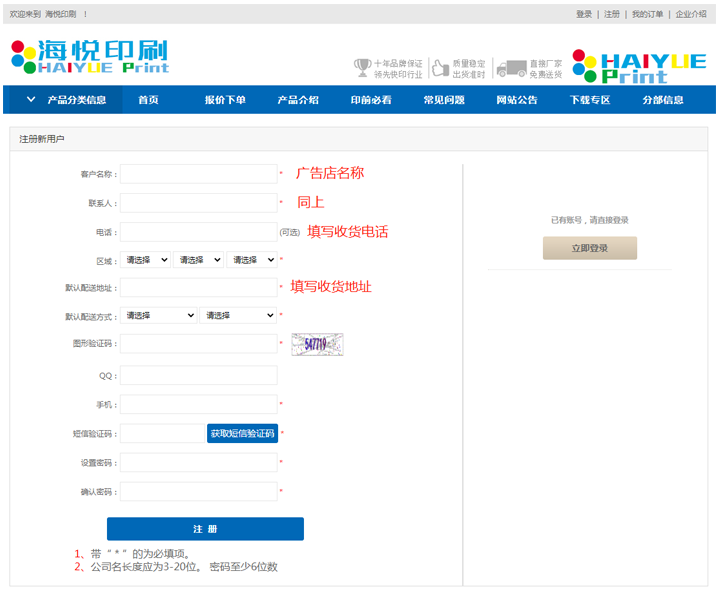
Task: Click the chevron icon beside 产品分类信息
Action: 31,100
